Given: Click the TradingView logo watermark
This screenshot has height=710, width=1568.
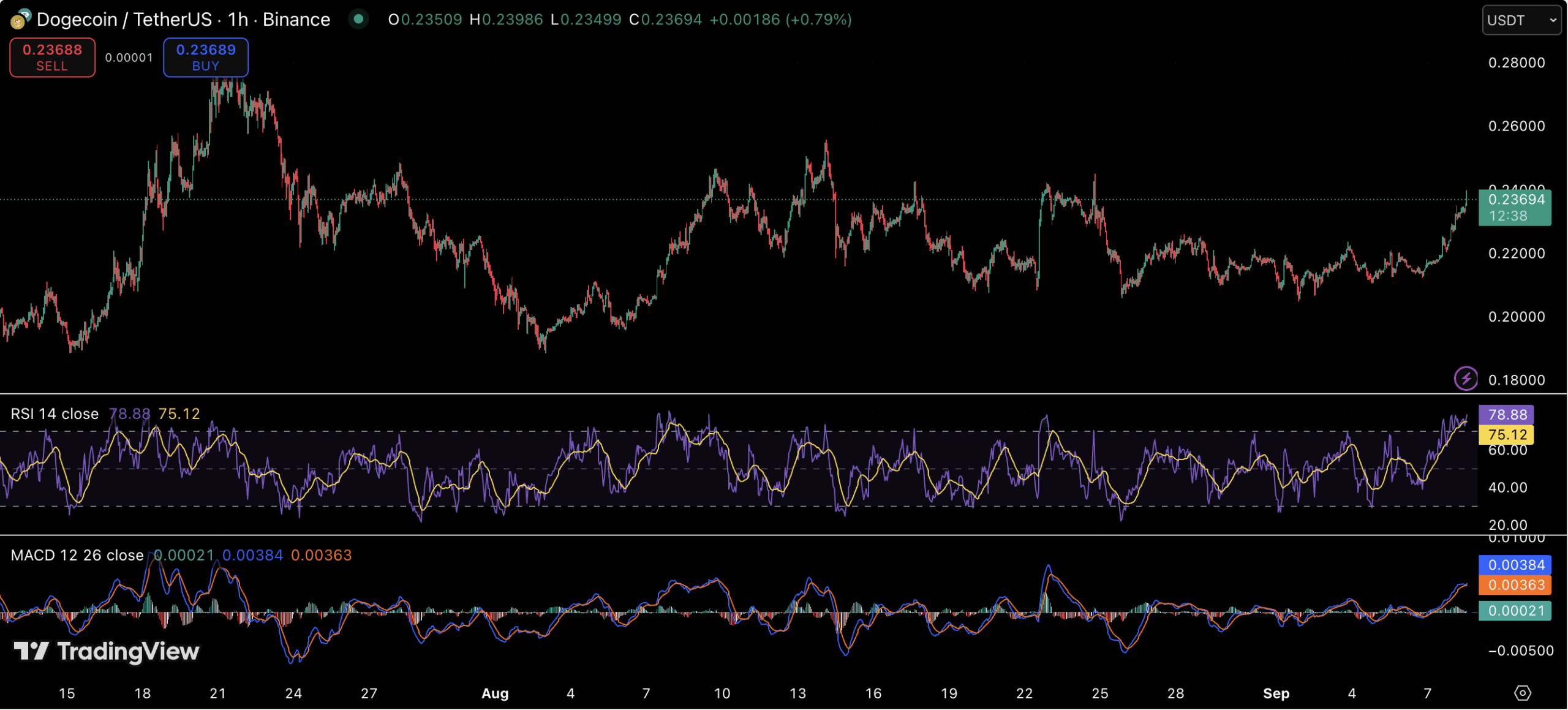Looking at the screenshot, I should pyautogui.click(x=107, y=651).
